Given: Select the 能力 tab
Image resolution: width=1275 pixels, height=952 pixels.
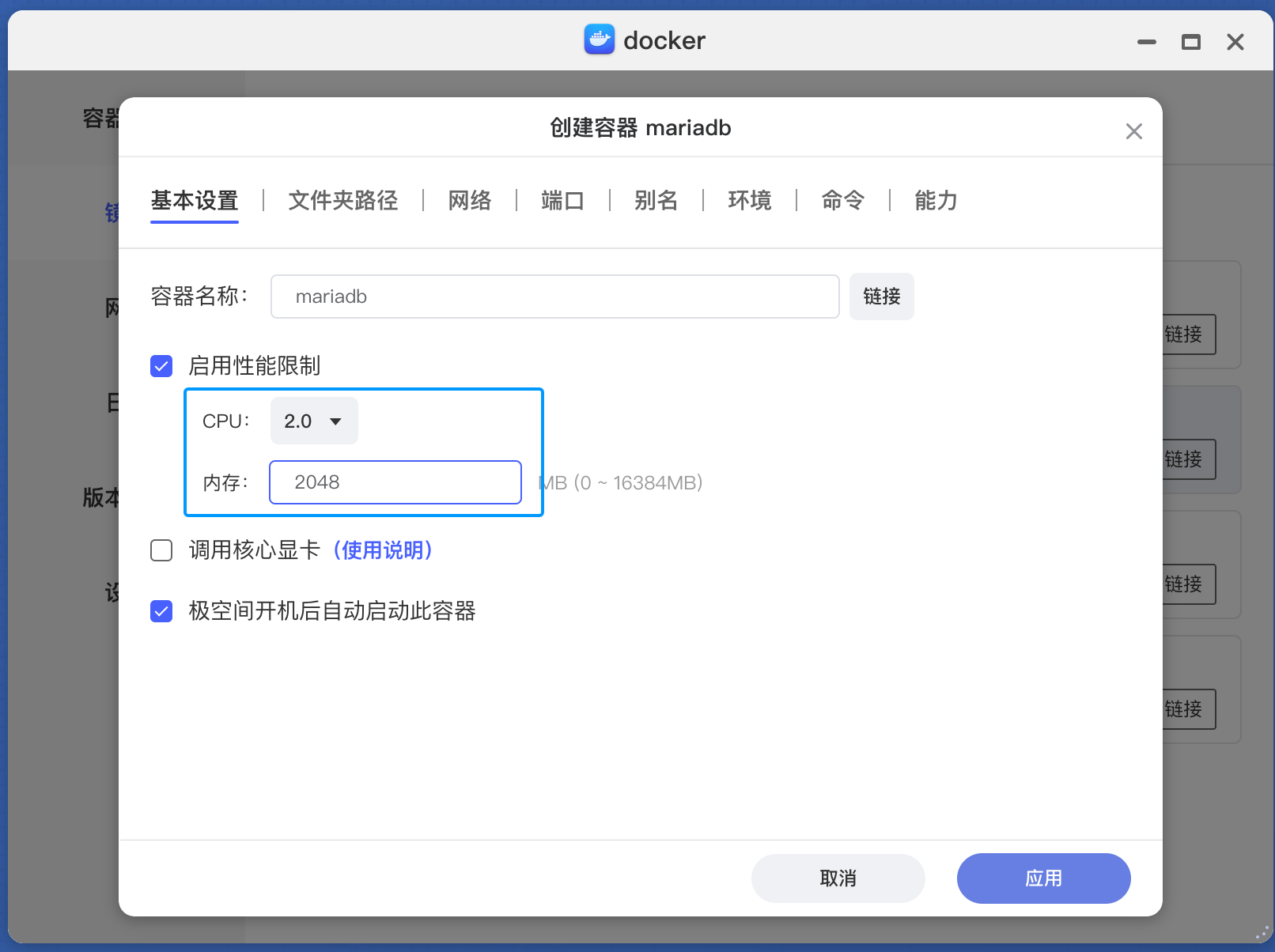Looking at the screenshot, I should 936,201.
